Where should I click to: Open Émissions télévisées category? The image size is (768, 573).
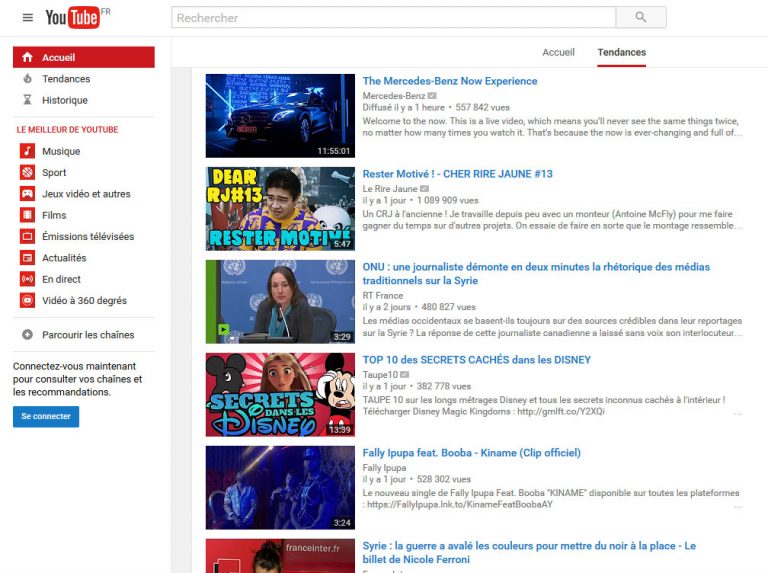88,237
